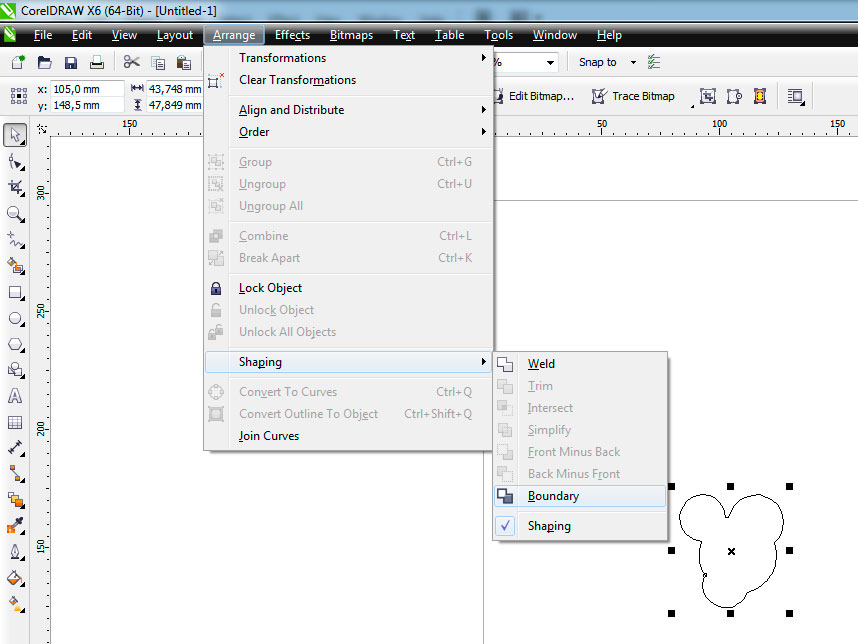Activate the Polygon tool
The height and width of the screenshot is (644, 858).
pos(15,345)
